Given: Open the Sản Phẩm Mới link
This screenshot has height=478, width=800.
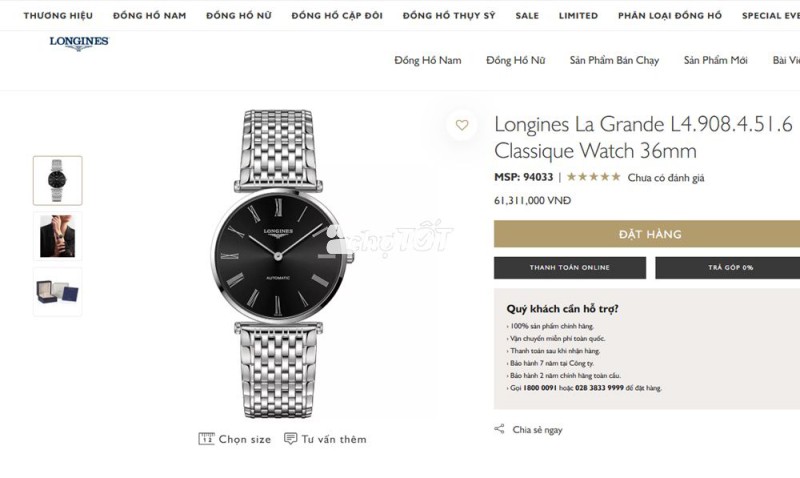Looking at the screenshot, I should 715,60.
